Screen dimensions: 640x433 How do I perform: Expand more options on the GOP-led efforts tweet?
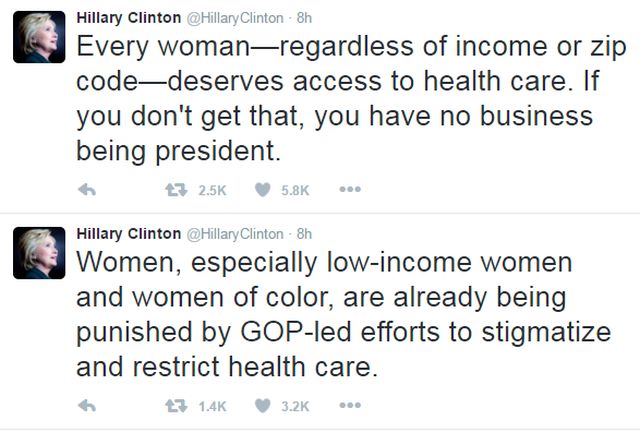click(350, 405)
